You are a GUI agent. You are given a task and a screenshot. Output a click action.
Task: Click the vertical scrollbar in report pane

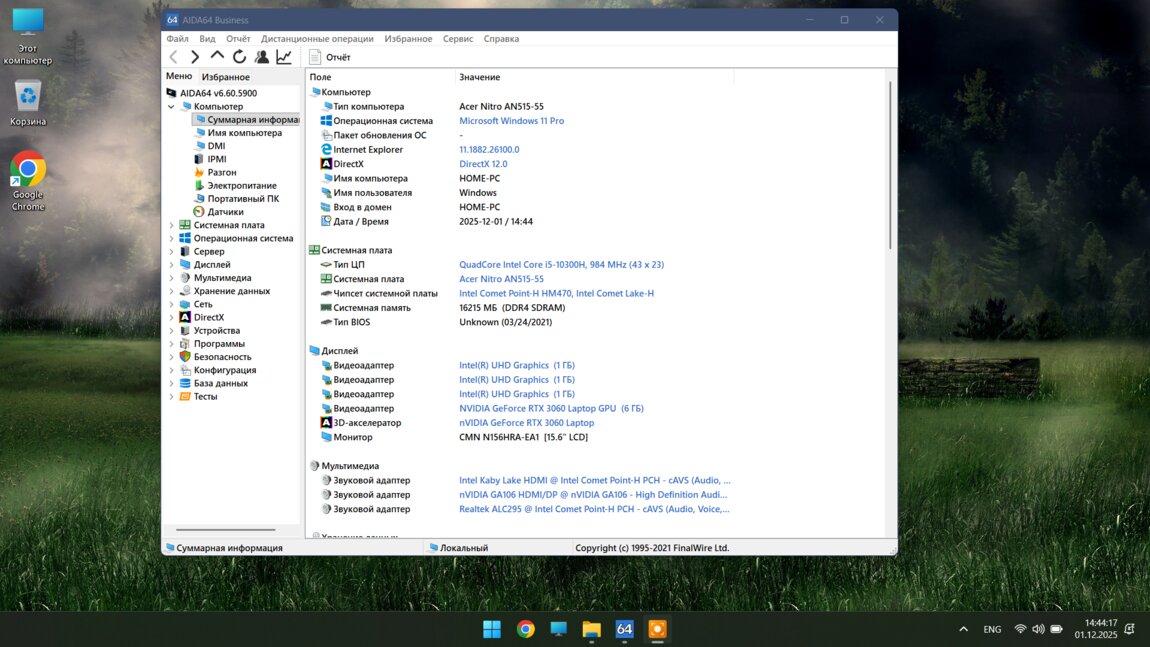pos(889,165)
